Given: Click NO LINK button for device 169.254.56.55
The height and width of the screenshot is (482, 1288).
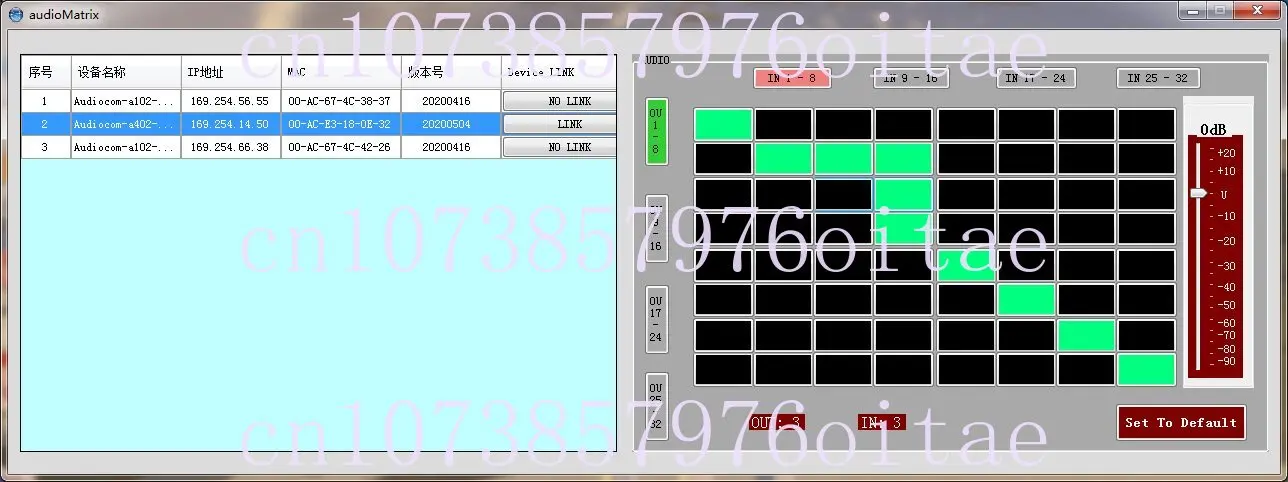Looking at the screenshot, I should (x=559, y=101).
